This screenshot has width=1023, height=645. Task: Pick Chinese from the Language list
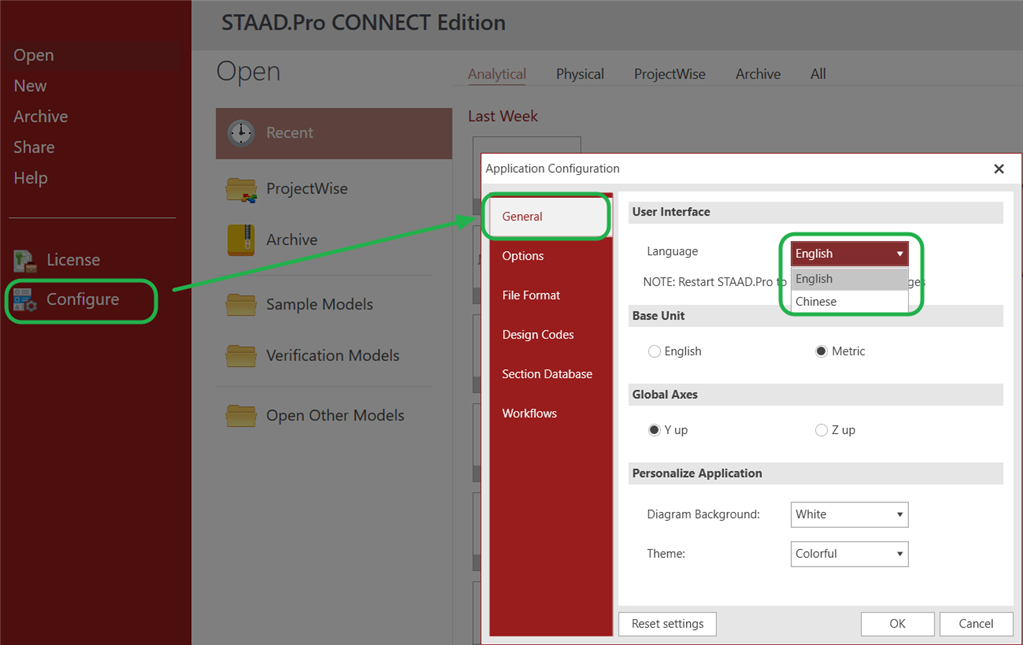click(849, 302)
